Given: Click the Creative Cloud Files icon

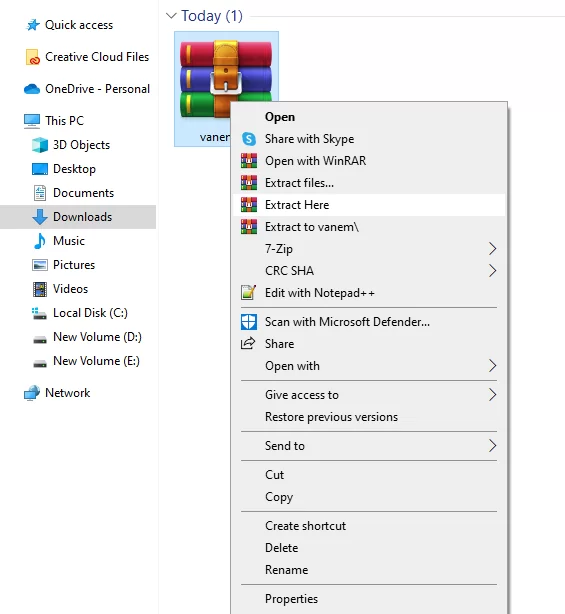Looking at the screenshot, I should point(32,57).
